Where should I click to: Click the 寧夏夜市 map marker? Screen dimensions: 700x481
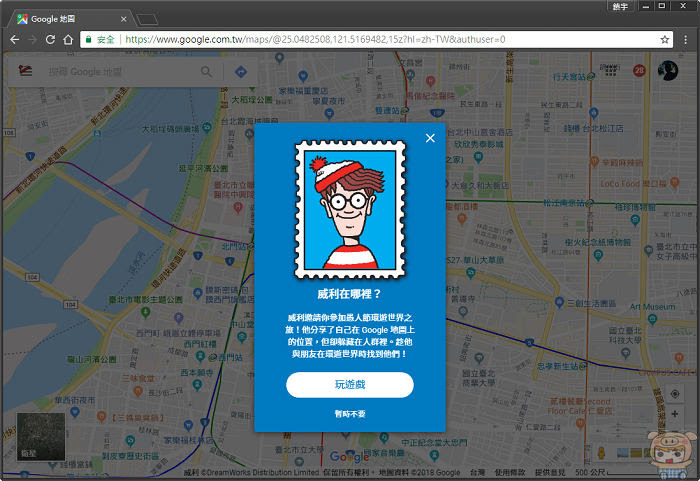tap(329, 113)
